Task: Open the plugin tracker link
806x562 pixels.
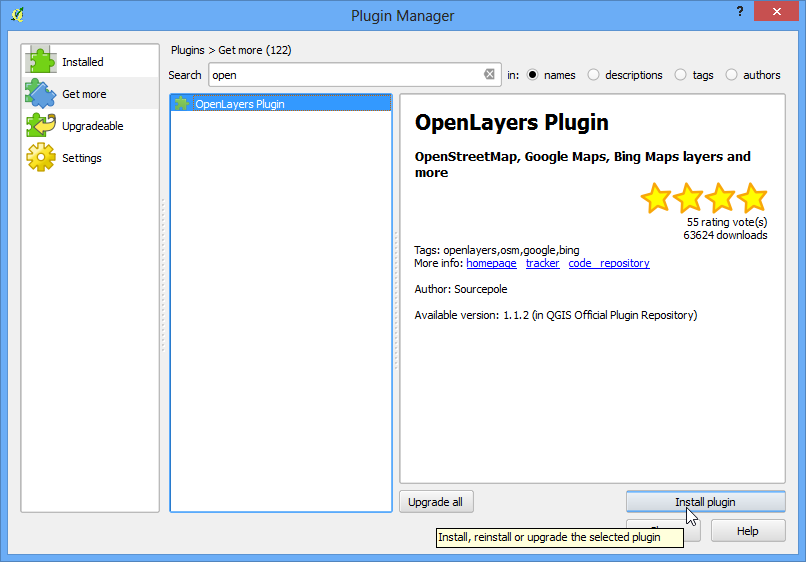Action: tap(542, 263)
